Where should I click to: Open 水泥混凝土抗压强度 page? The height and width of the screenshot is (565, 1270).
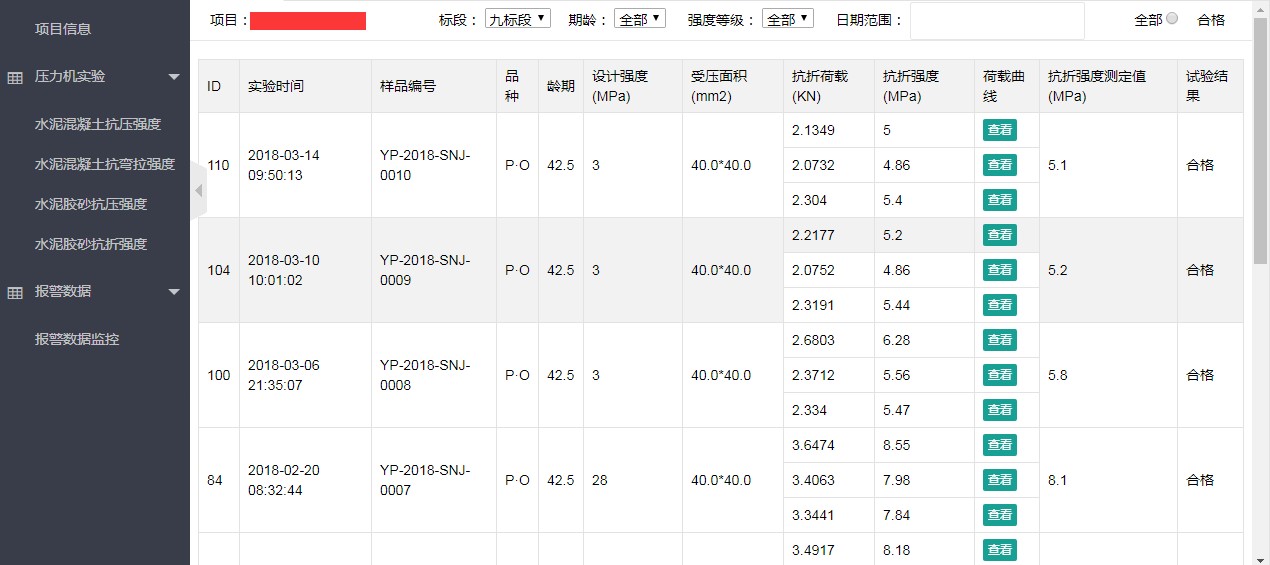click(x=98, y=124)
